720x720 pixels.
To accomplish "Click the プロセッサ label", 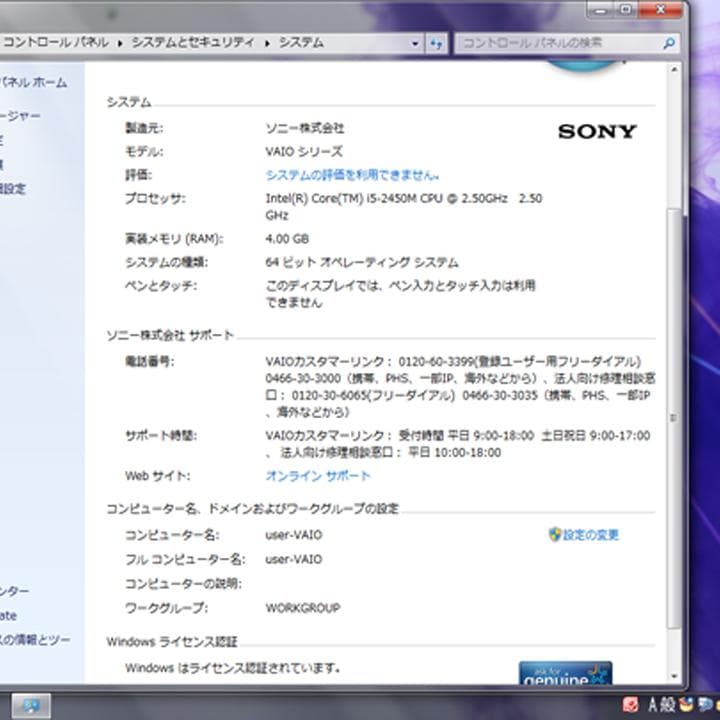I will 155,199.
